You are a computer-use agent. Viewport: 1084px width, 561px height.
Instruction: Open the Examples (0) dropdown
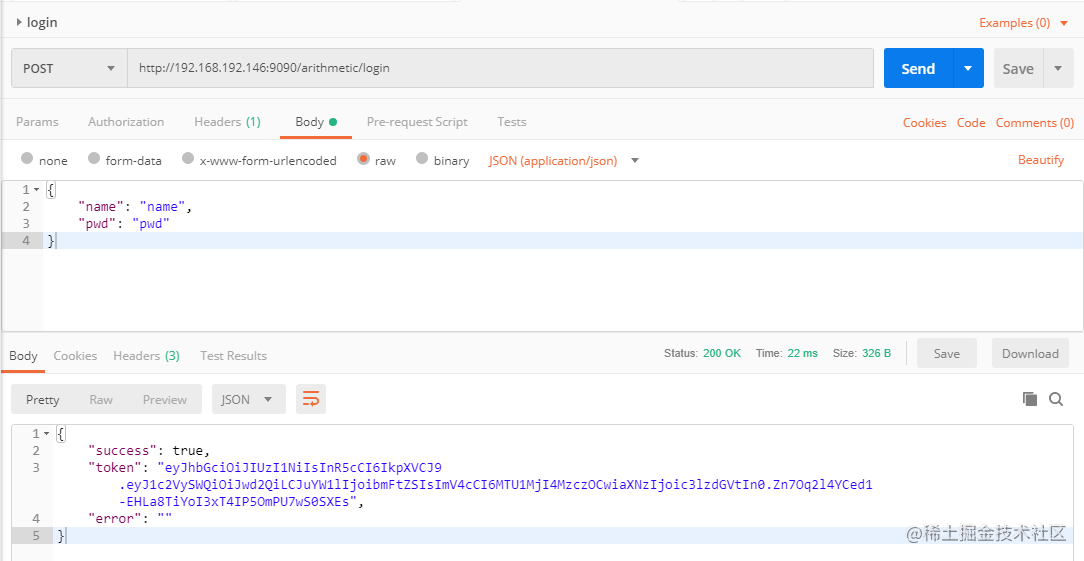point(1024,23)
